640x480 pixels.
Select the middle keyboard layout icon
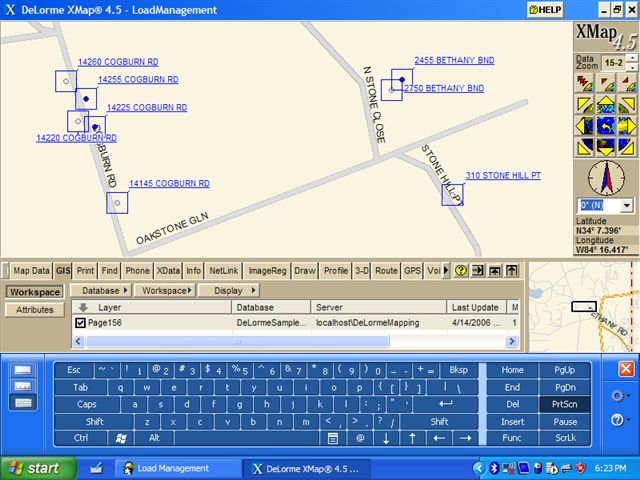tap(23, 386)
